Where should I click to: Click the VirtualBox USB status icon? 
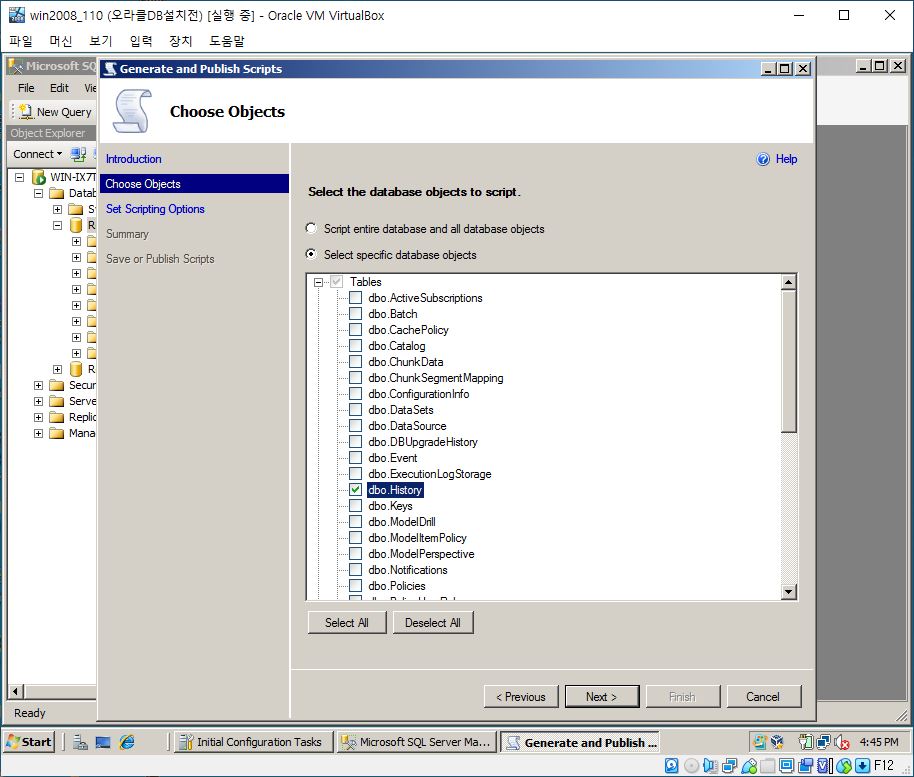[x=748, y=765]
